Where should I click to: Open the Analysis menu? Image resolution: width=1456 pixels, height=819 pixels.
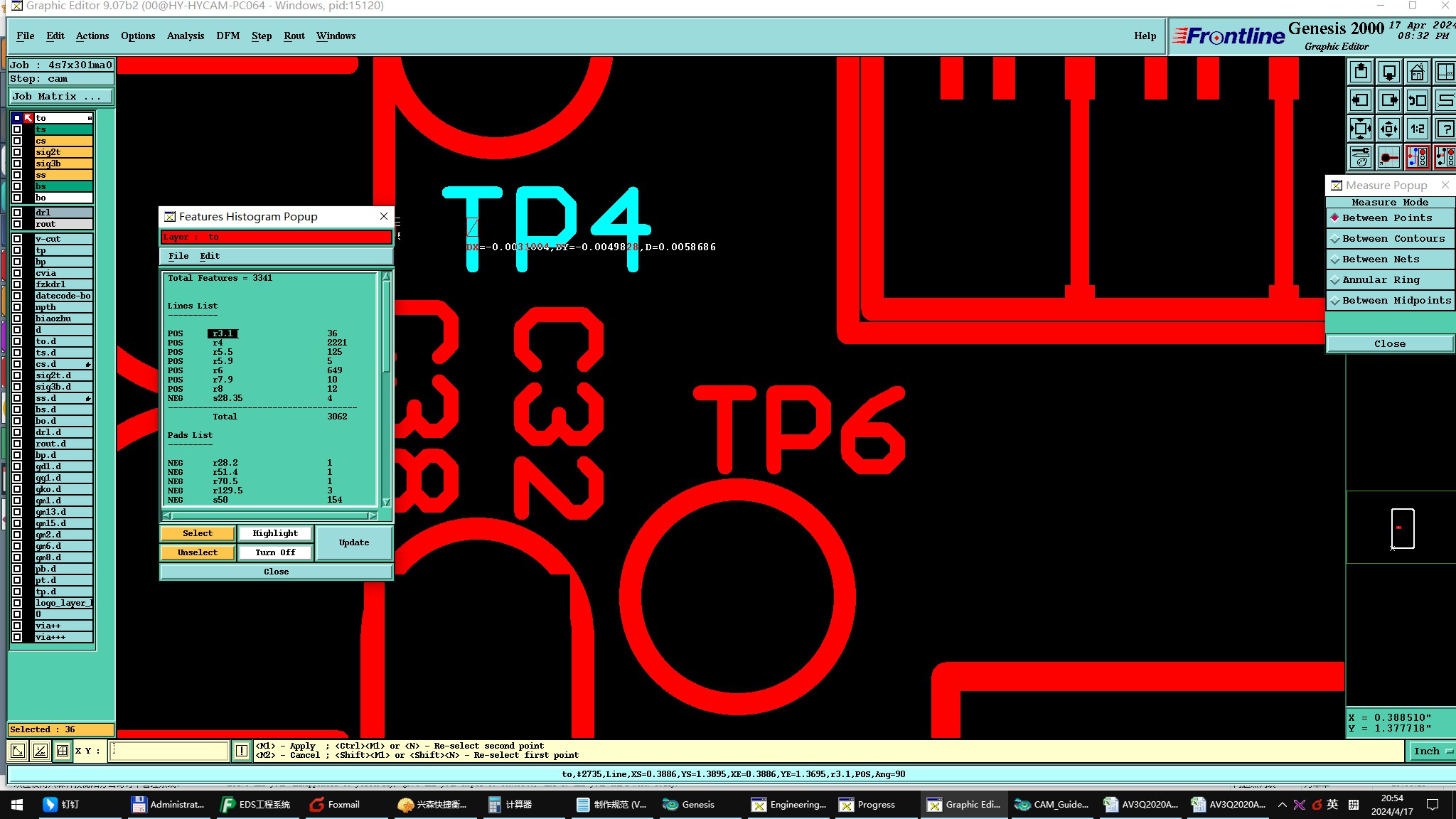coord(185,36)
